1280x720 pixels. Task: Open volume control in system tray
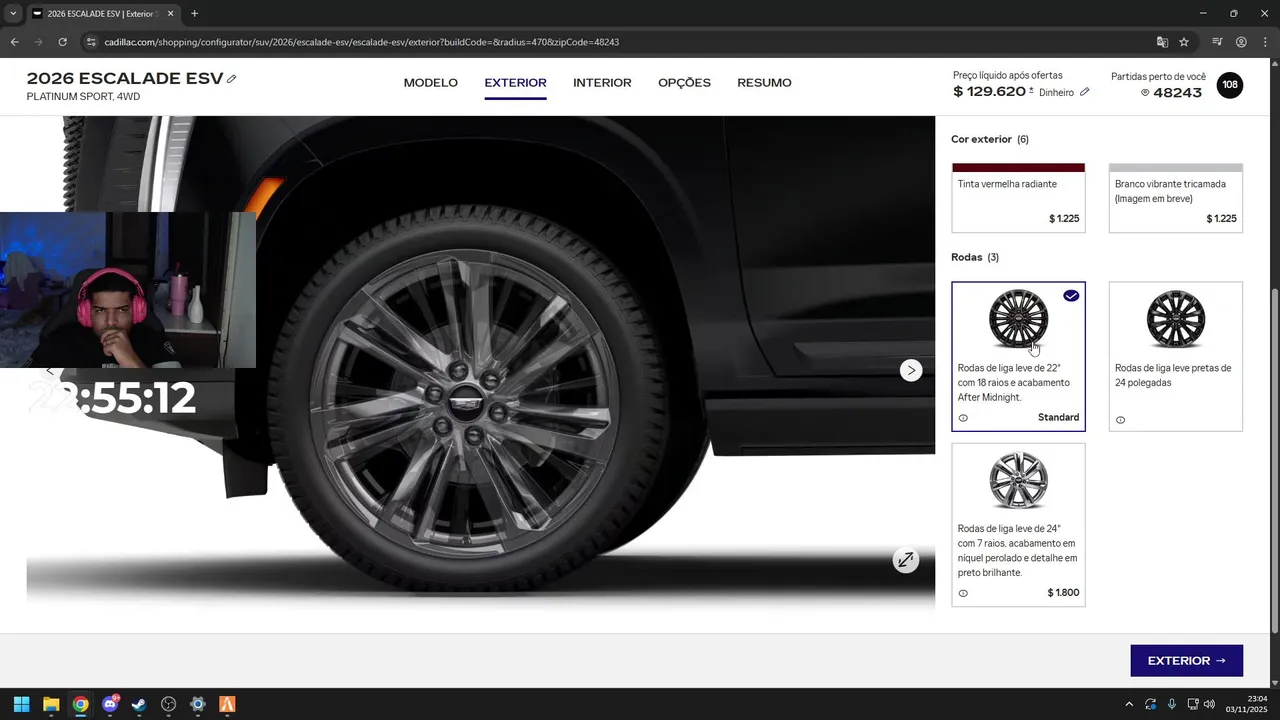[1210, 704]
